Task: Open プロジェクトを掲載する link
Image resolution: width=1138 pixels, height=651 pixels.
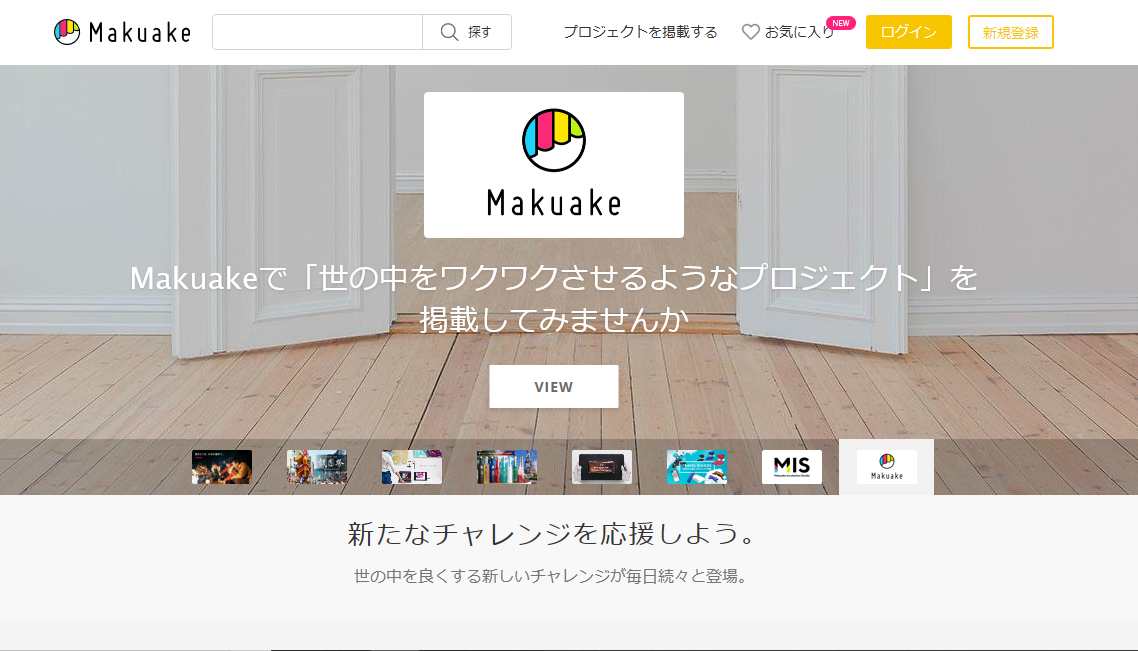Action: [640, 32]
